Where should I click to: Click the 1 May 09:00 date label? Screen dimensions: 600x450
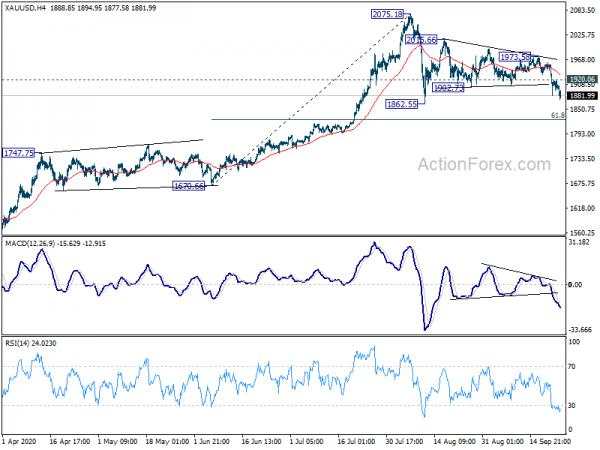coord(117,441)
